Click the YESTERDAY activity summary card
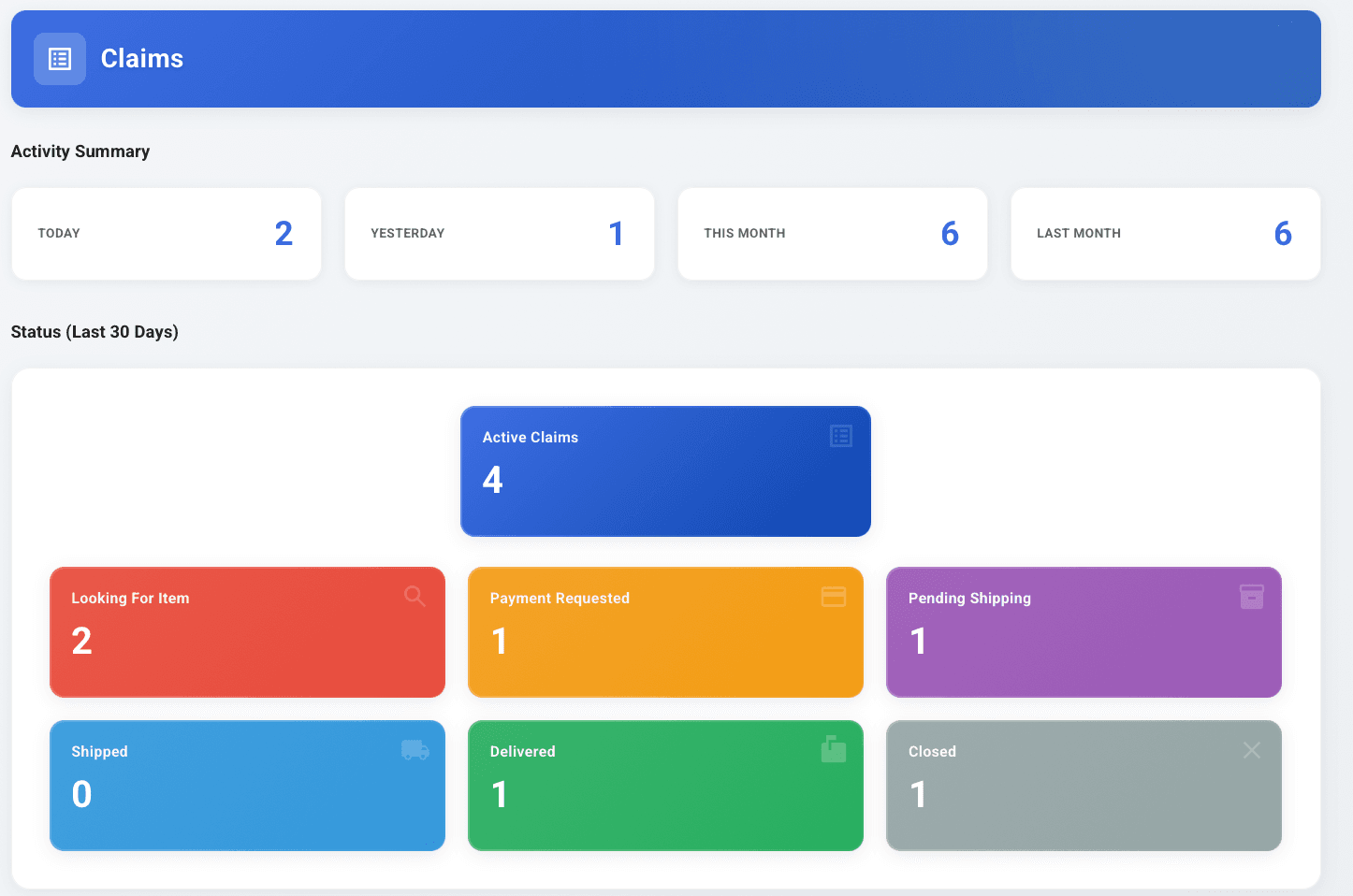Screen dimensions: 1353x896 [x=499, y=233]
